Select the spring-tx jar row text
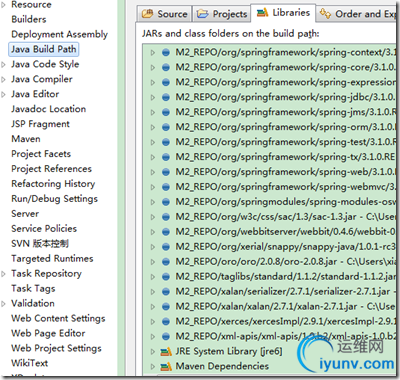 [x=285, y=157]
